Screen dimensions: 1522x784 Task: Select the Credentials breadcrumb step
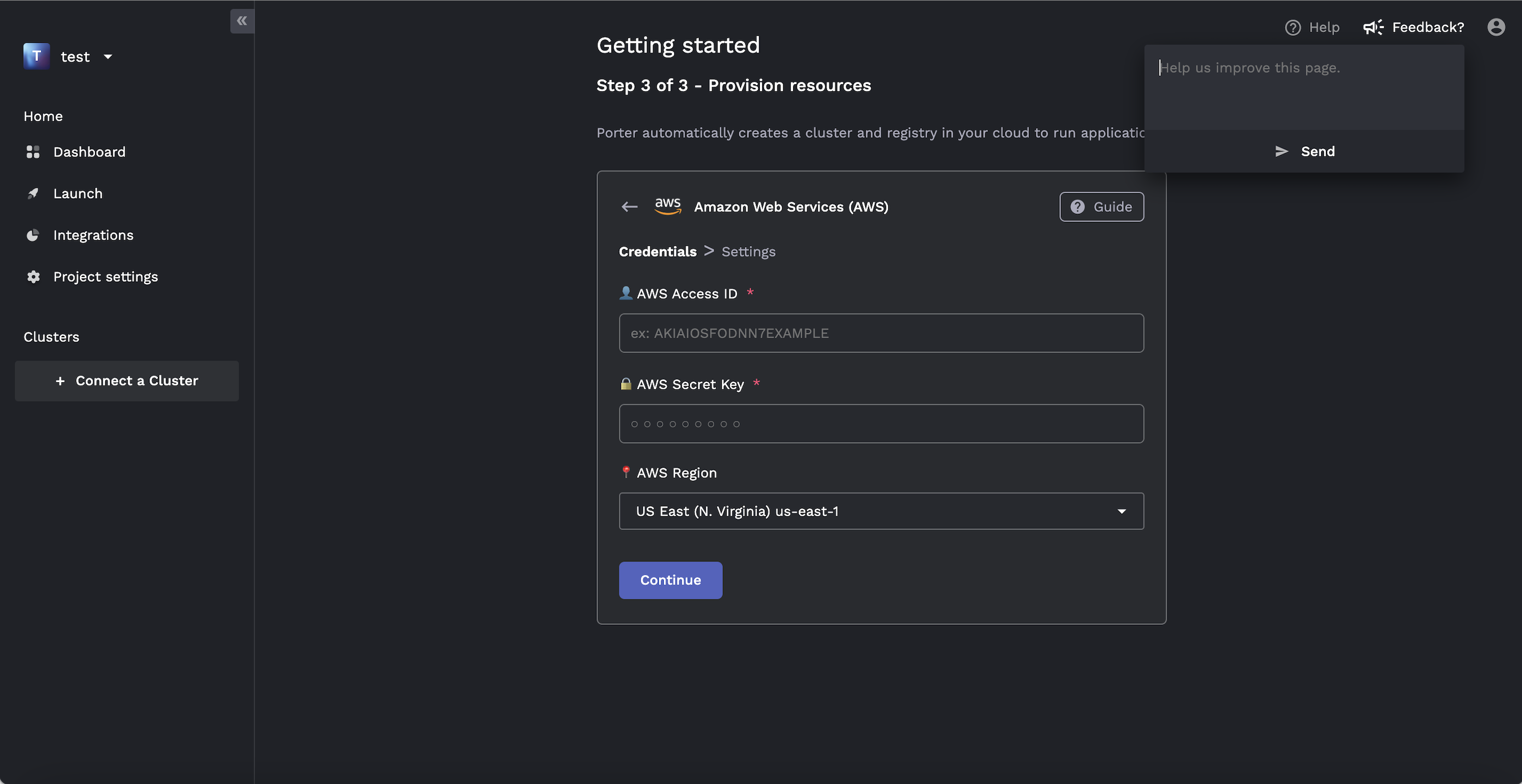(658, 251)
